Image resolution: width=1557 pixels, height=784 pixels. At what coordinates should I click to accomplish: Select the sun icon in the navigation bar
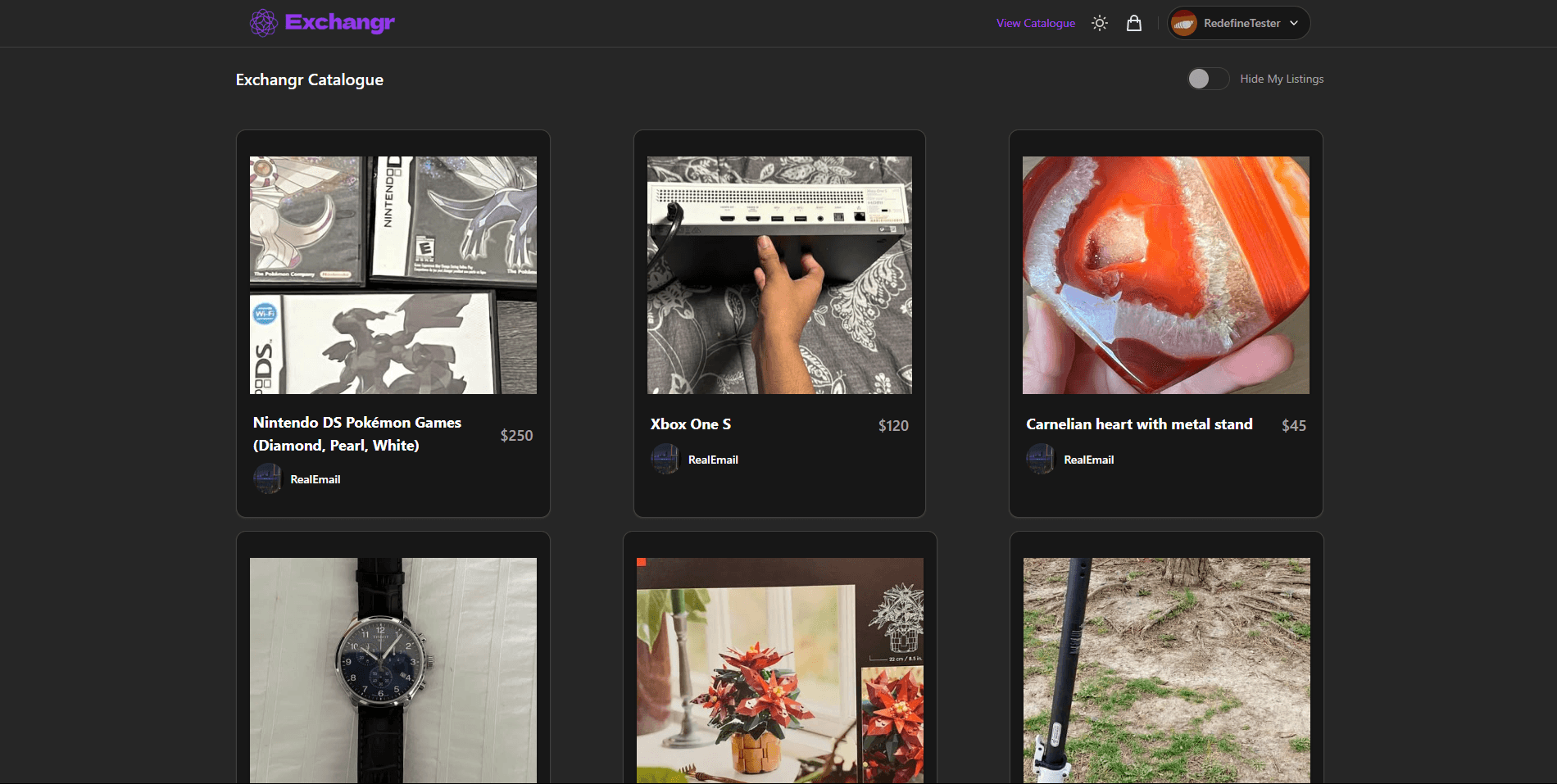(x=1099, y=22)
